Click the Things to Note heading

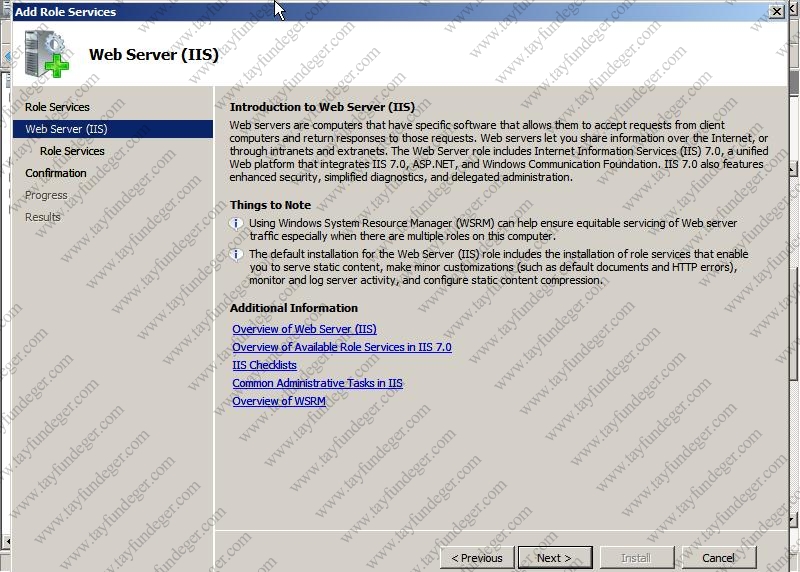(x=270, y=205)
